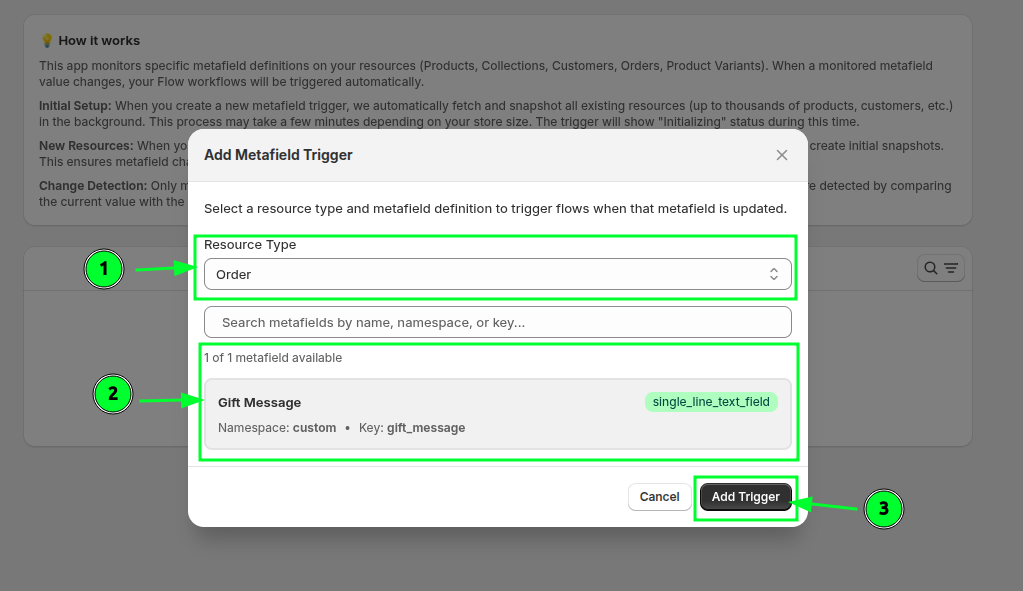The image size is (1023, 591).
Task: Click the magnifier search icon behind dialog
Action: (931, 268)
